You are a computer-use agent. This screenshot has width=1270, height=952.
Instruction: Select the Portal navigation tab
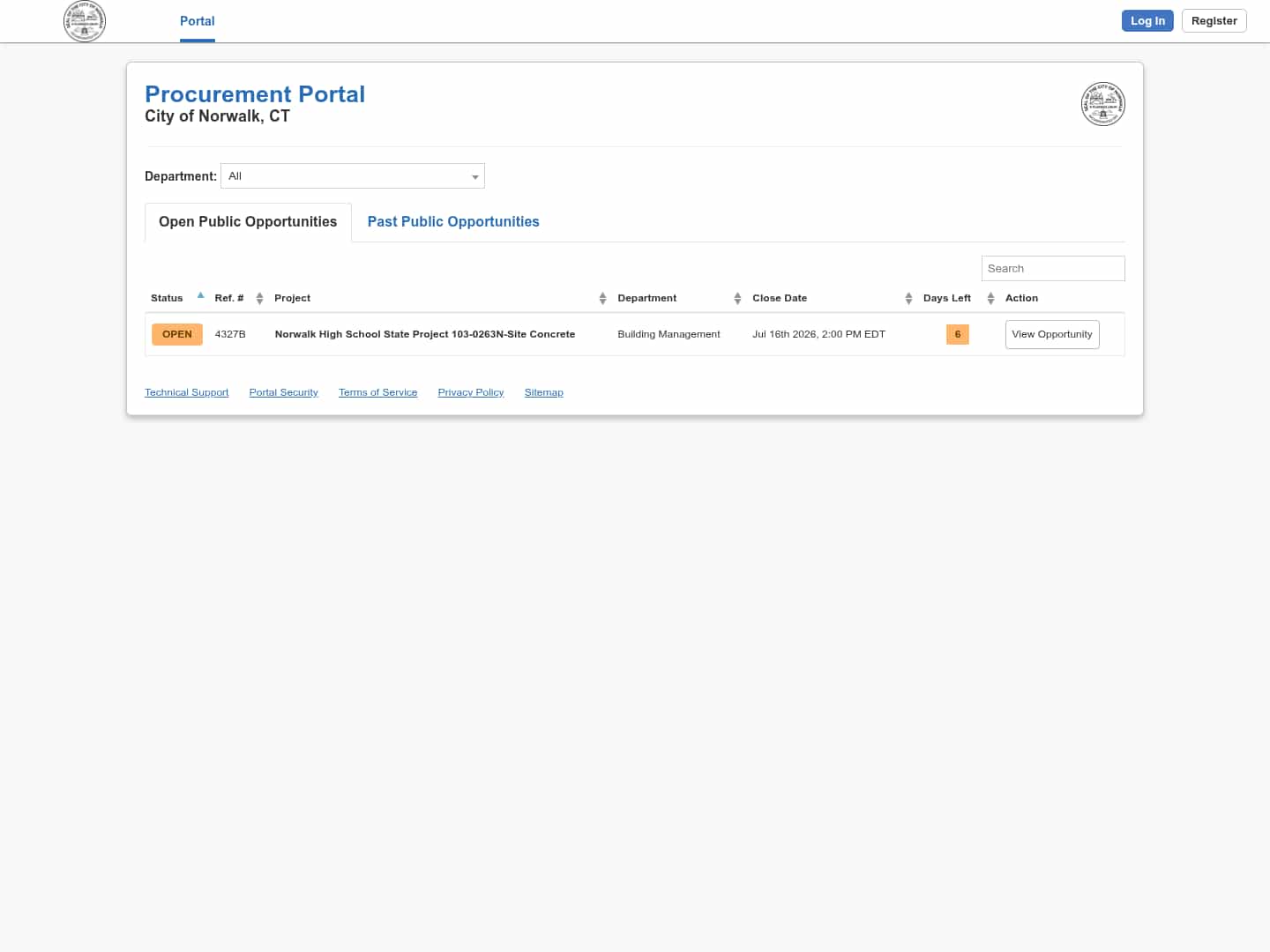pyautogui.click(x=198, y=21)
